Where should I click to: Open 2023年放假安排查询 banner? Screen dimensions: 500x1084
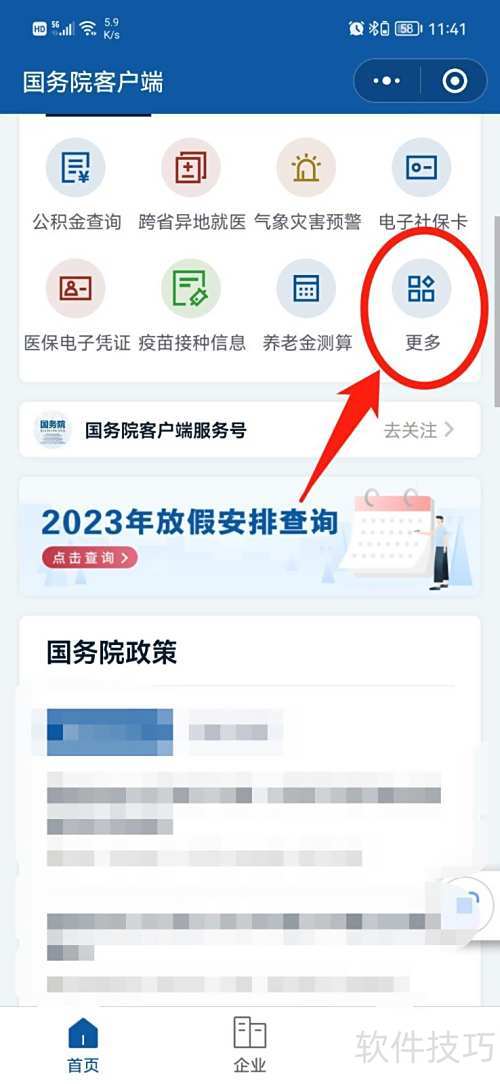click(250, 536)
